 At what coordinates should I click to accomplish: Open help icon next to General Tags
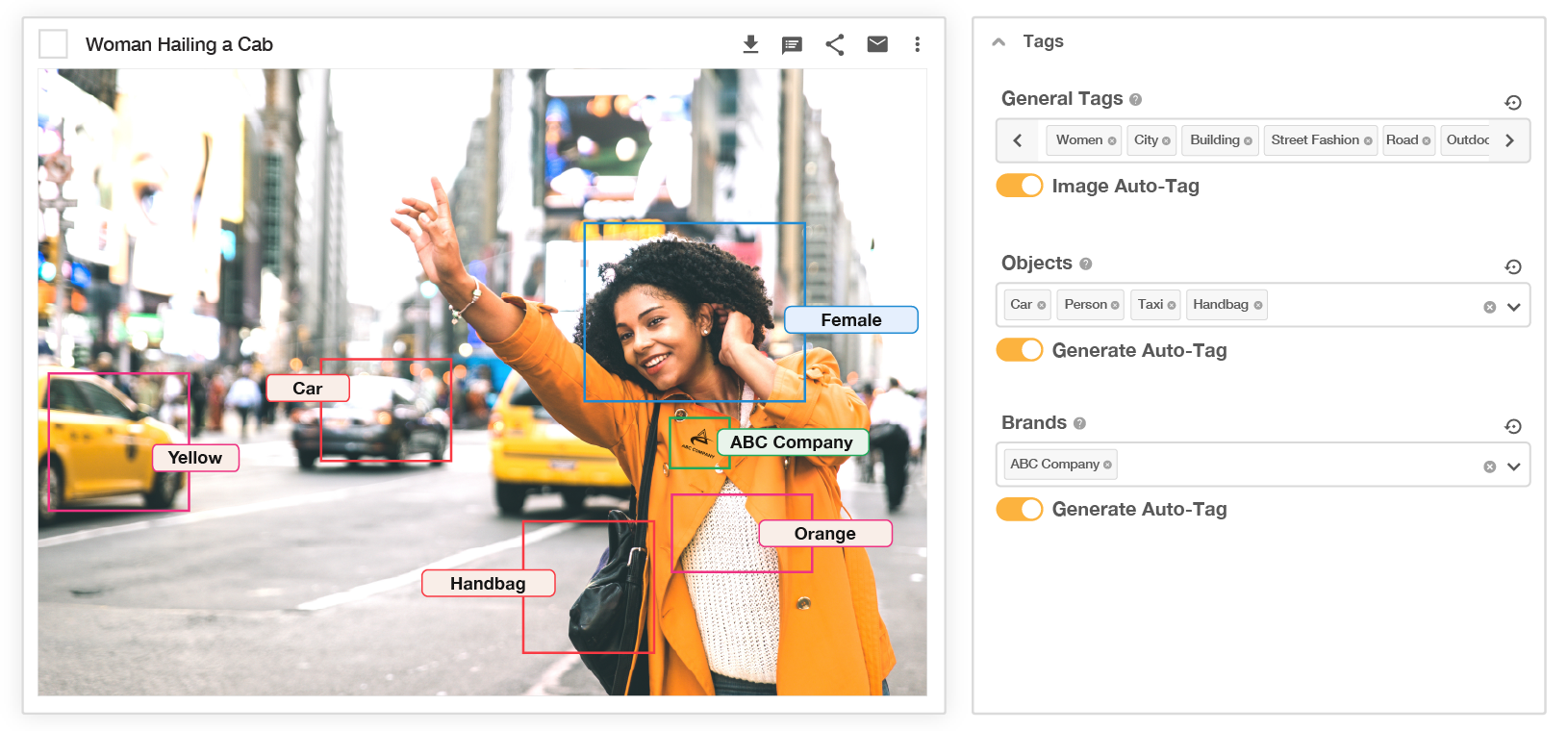(1135, 100)
